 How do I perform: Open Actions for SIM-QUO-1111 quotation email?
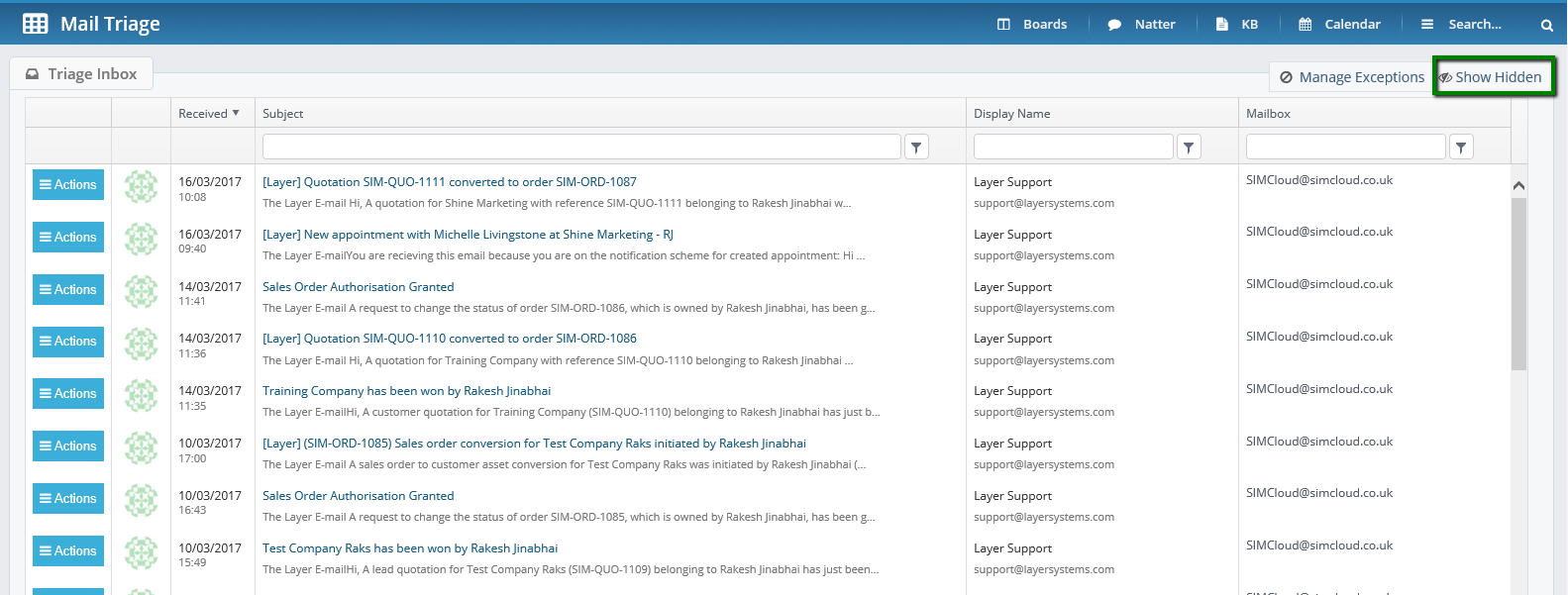[x=68, y=185]
